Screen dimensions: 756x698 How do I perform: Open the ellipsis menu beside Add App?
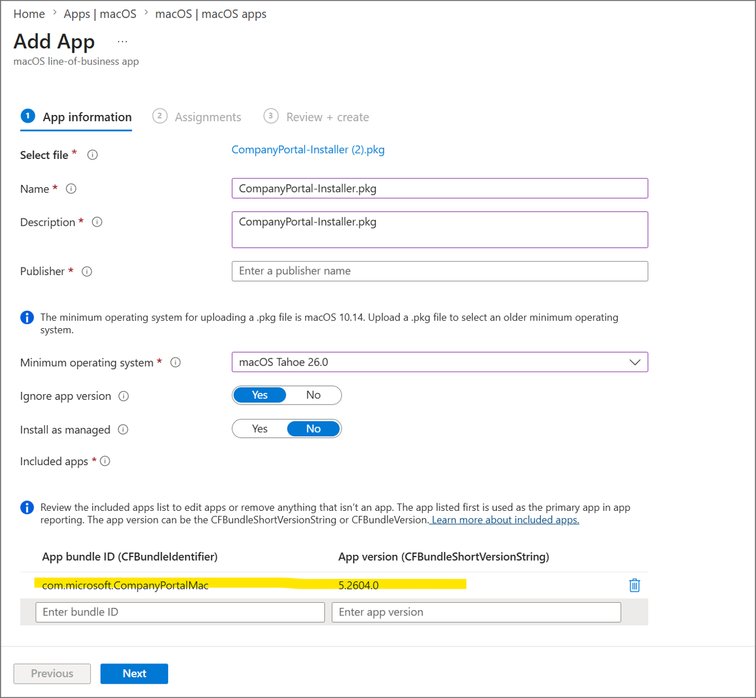pos(122,41)
